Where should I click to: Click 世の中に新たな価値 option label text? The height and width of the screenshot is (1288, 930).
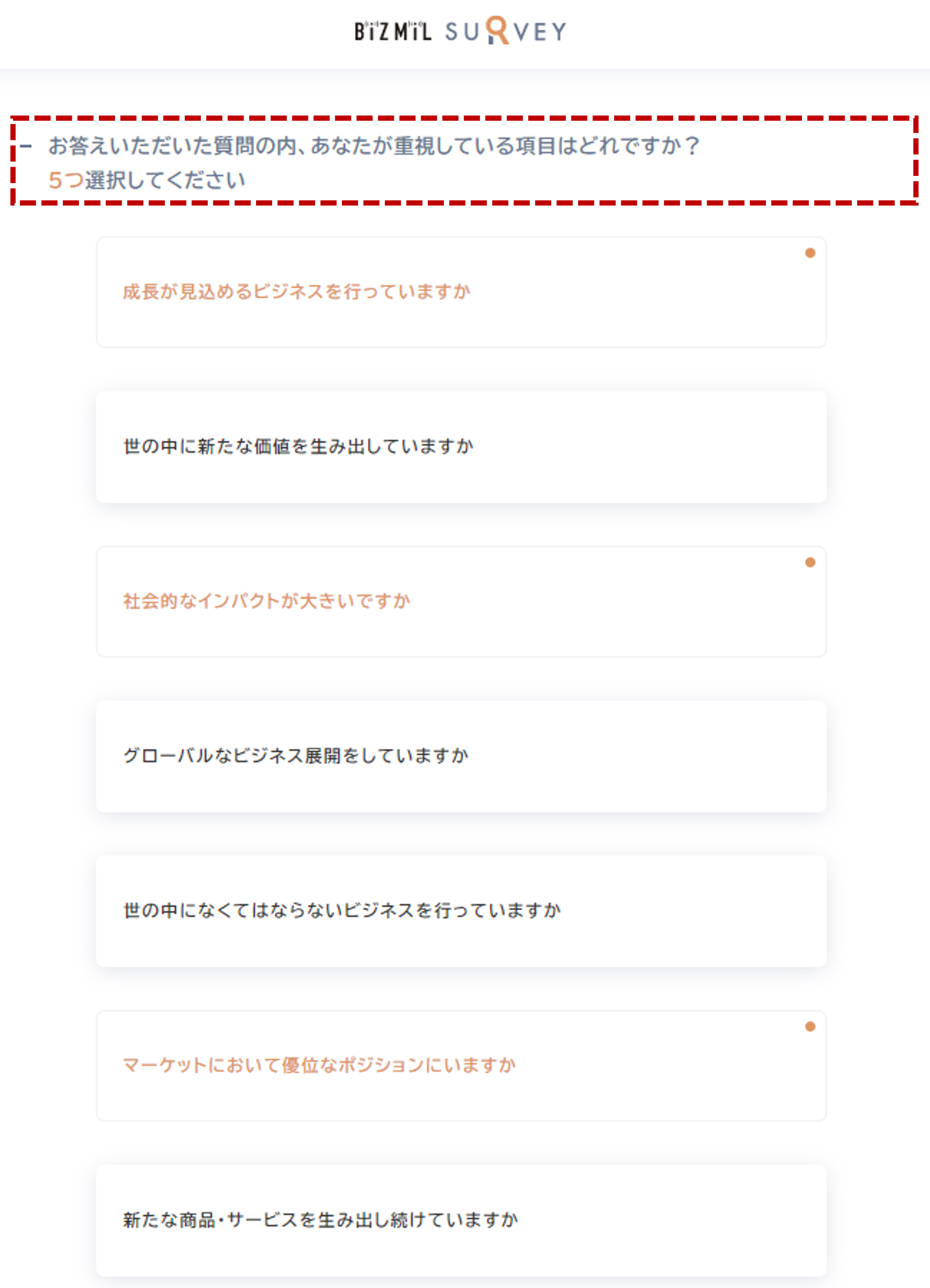(298, 447)
